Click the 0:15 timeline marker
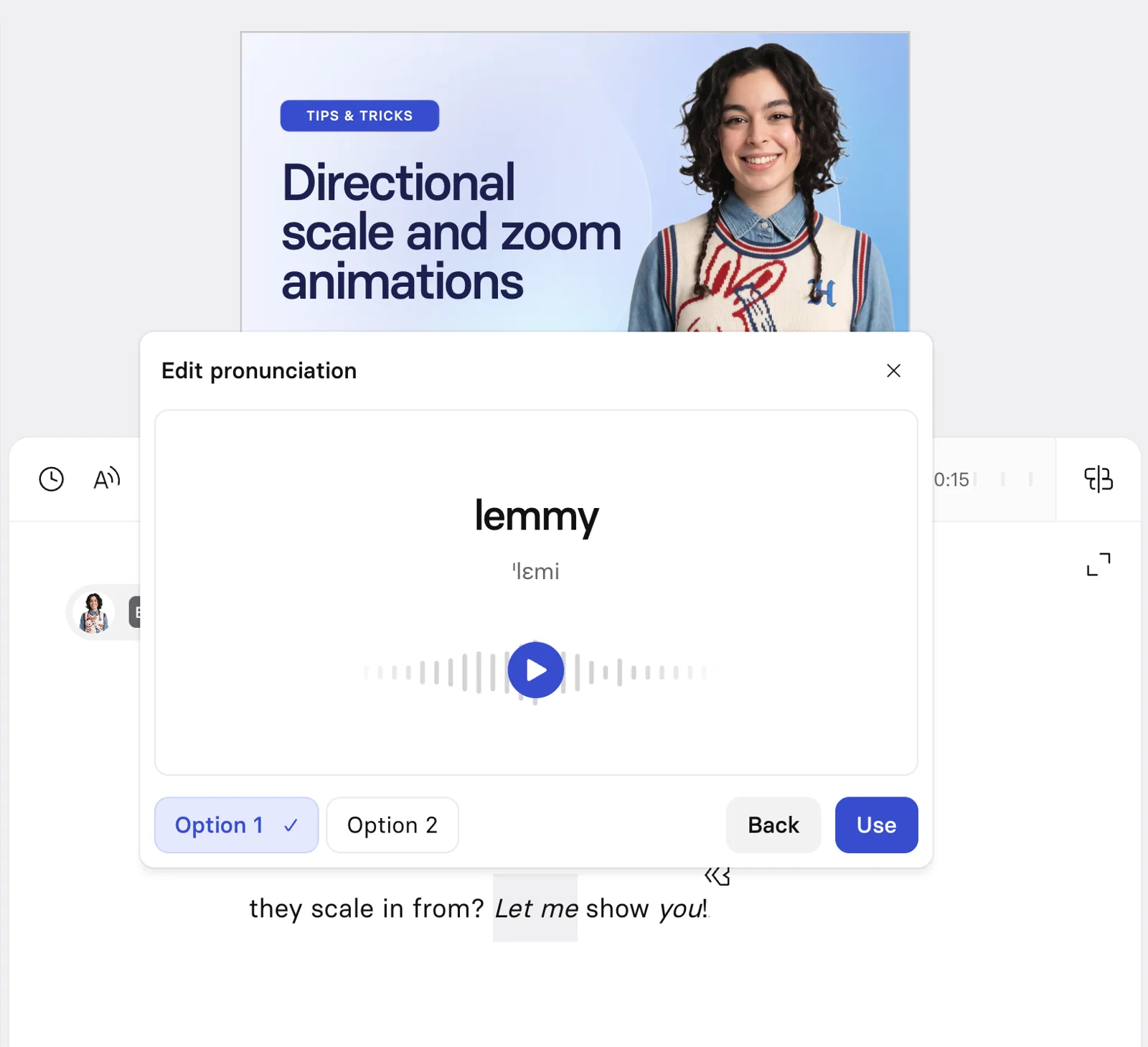The image size is (1148, 1047). pyautogui.click(x=951, y=479)
